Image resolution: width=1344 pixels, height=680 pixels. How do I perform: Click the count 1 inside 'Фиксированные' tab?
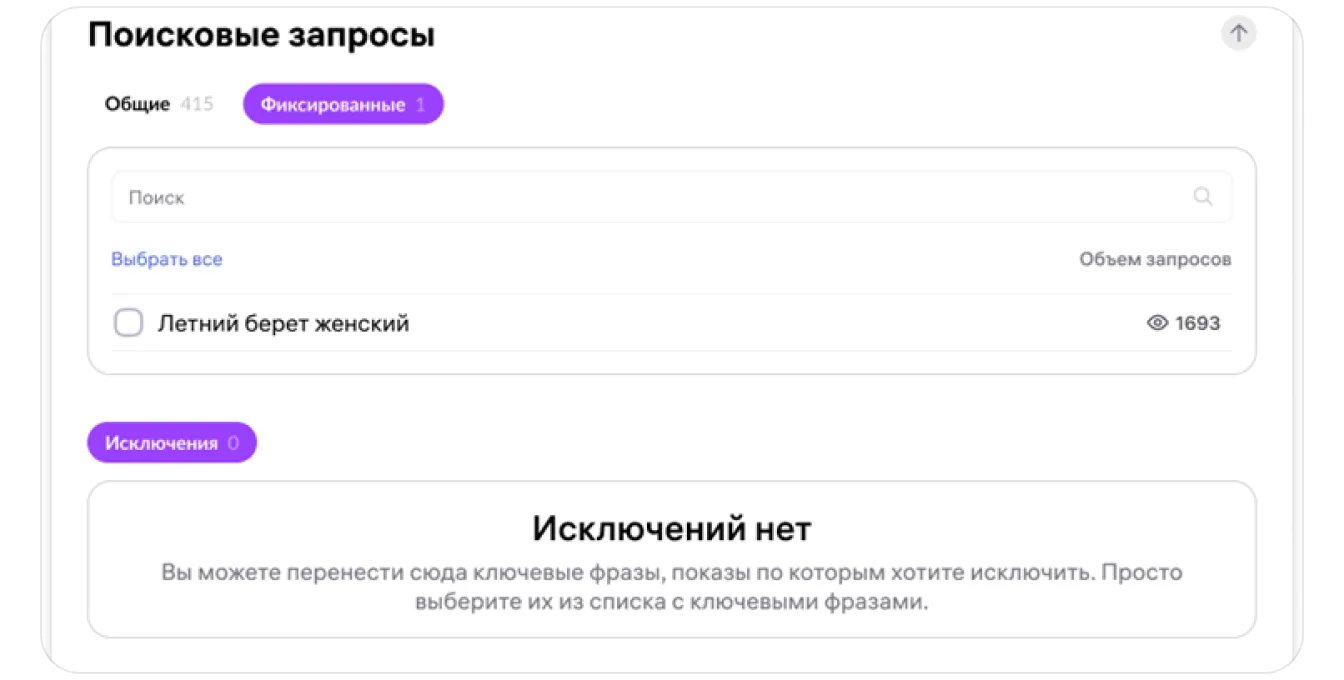[x=420, y=104]
